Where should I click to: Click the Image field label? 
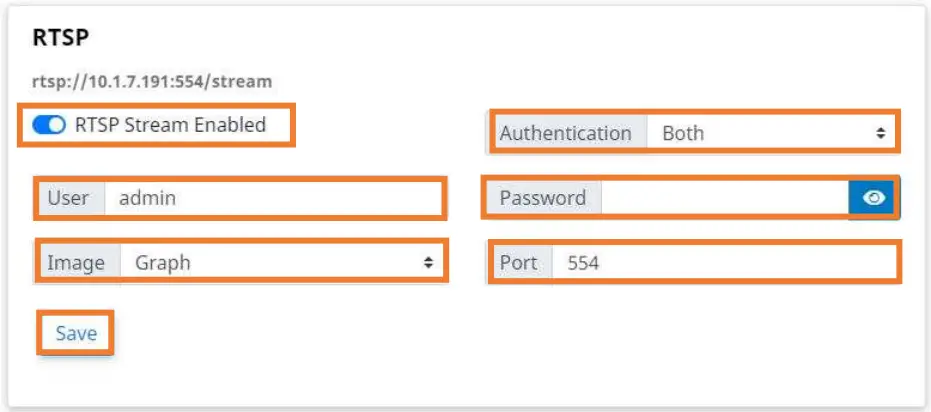[x=76, y=263]
